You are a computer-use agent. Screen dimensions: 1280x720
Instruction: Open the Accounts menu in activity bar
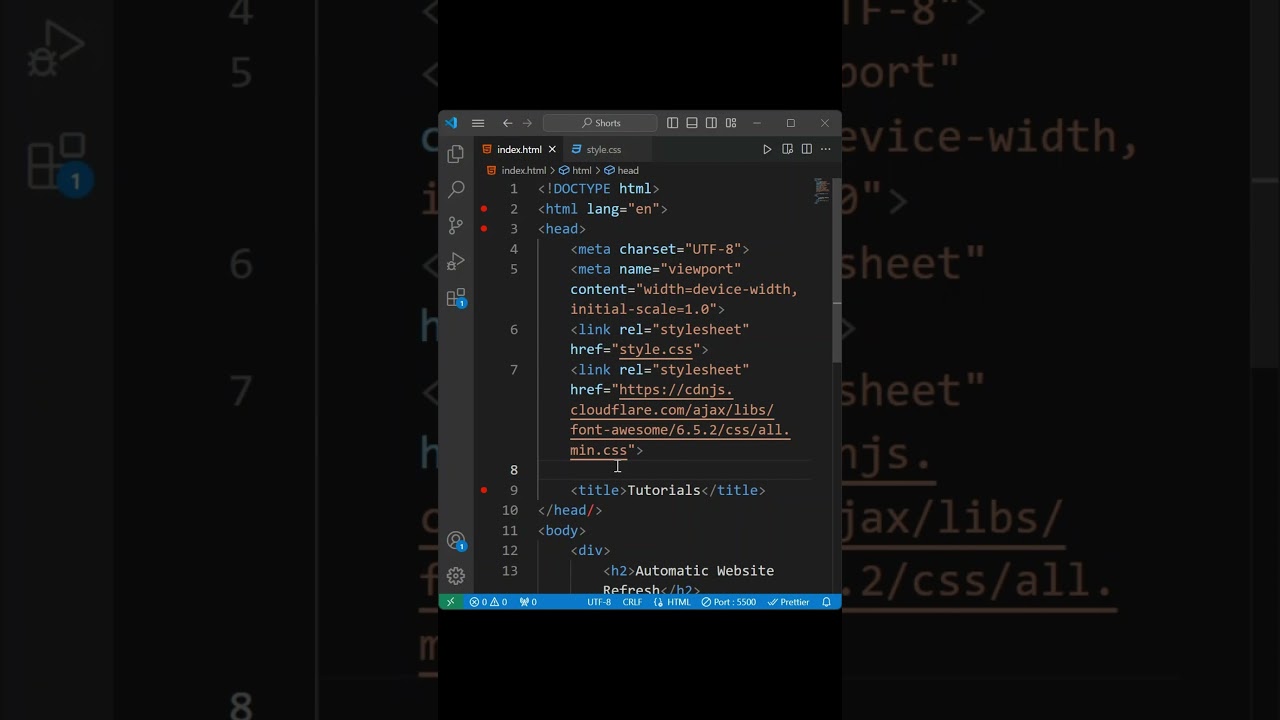pos(456,541)
